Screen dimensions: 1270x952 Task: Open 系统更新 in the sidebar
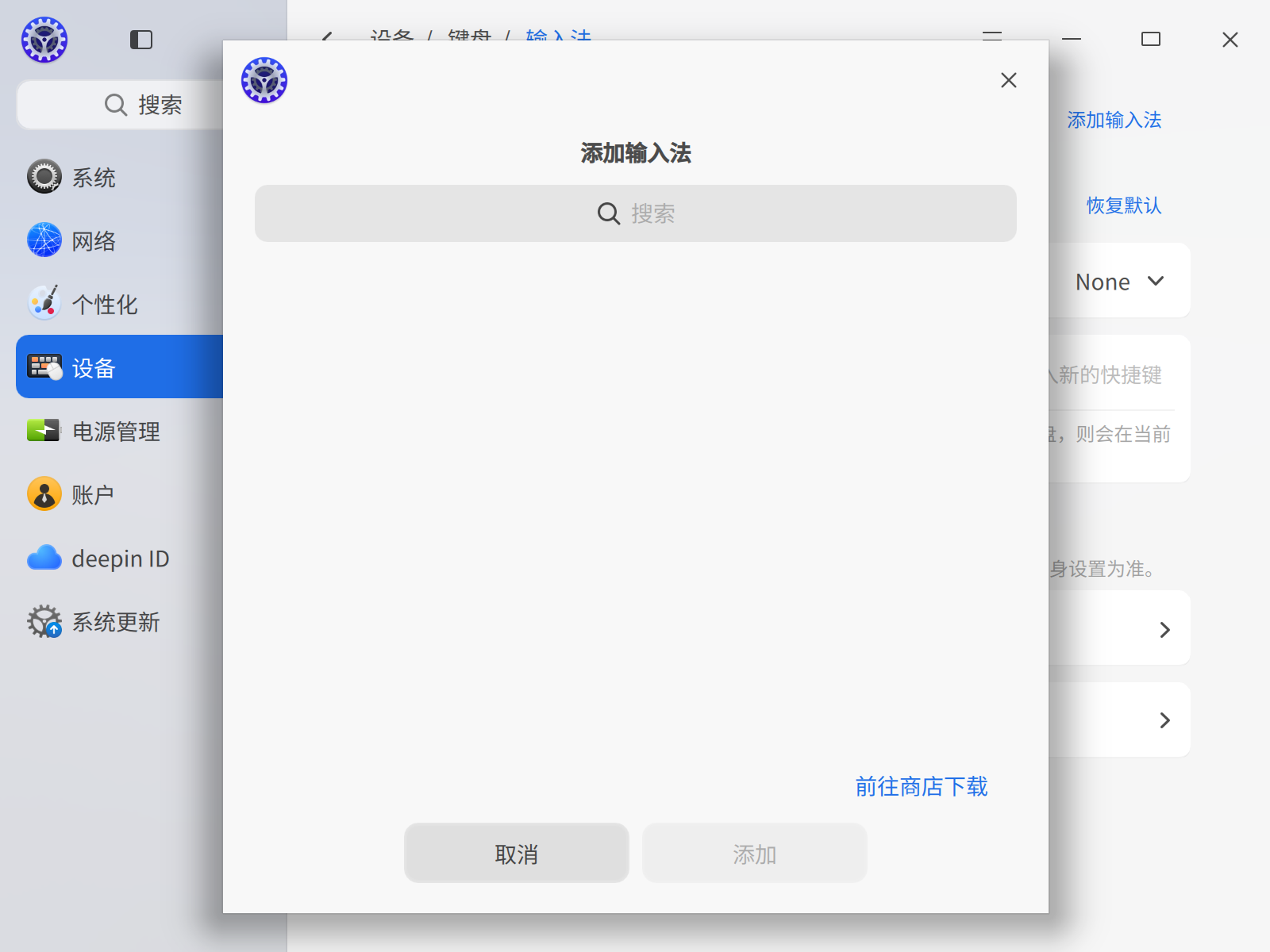click(116, 621)
